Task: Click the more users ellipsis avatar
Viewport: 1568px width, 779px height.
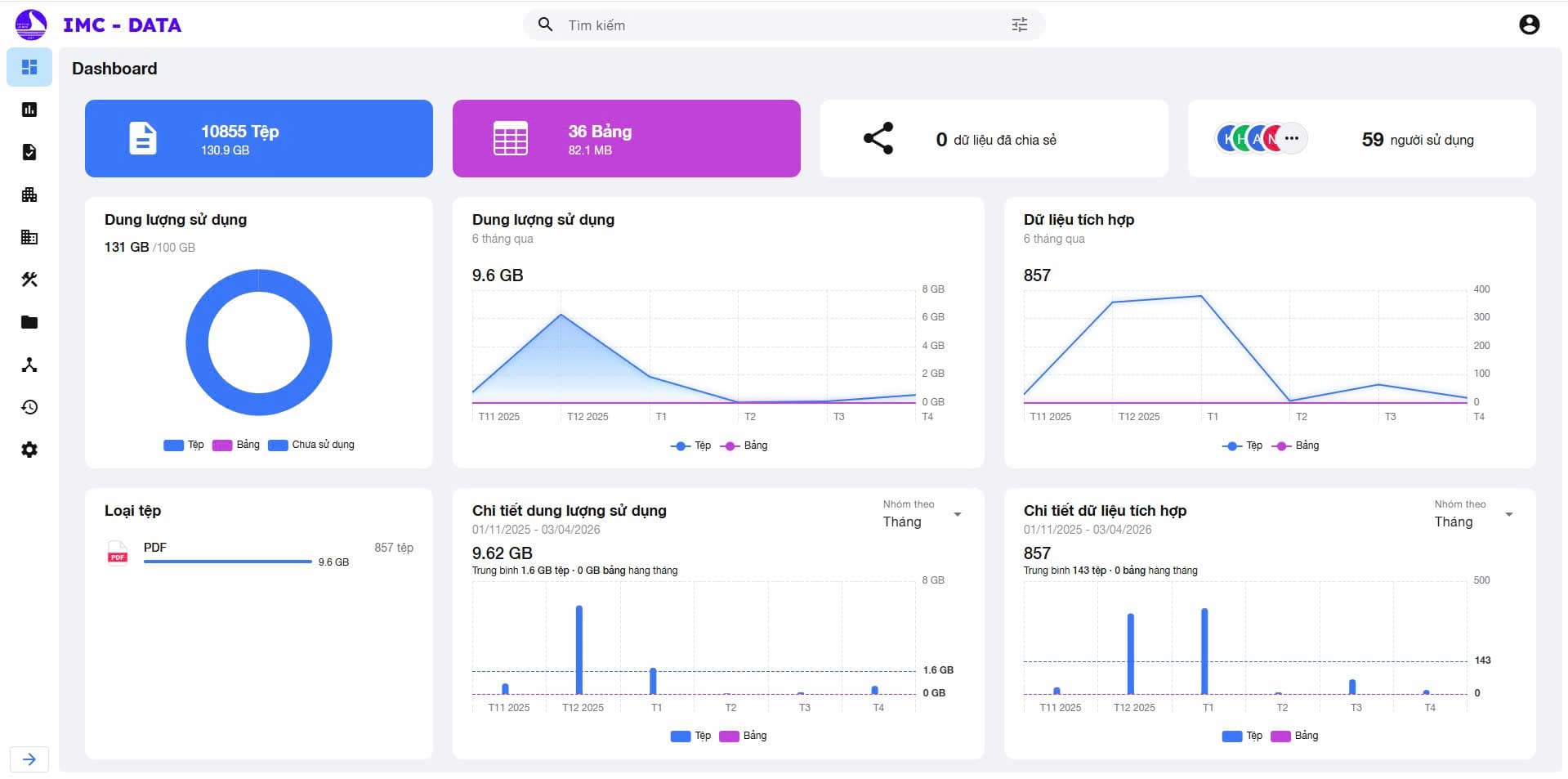Action: click(1291, 139)
